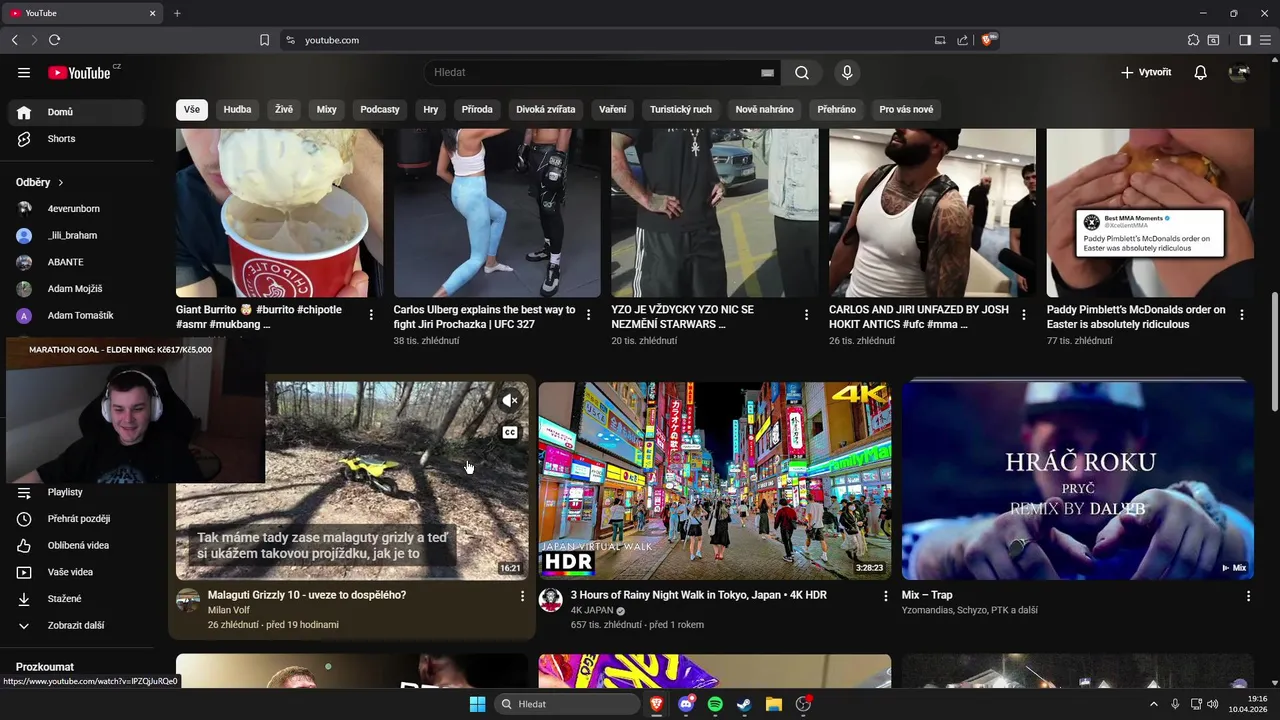Select the Mixy filter chip

[327, 109]
